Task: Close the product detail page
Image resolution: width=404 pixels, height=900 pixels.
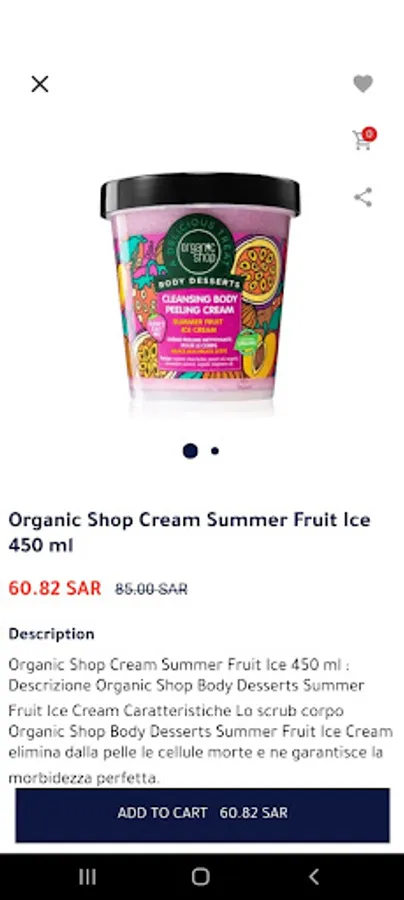Action: [40, 84]
